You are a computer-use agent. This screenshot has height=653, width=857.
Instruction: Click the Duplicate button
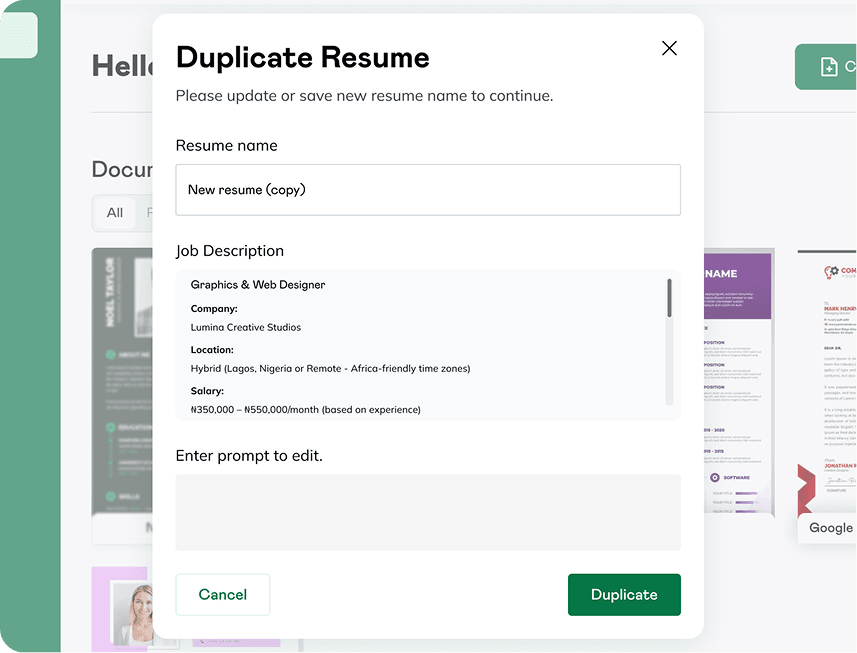(624, 595)
